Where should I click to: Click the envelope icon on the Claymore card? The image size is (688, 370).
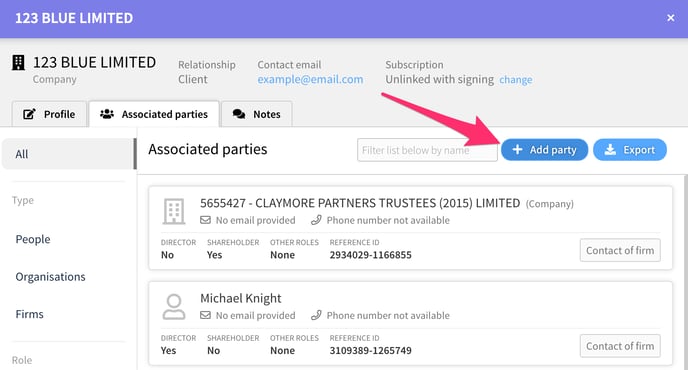pyautogui.click(x=205, y=220)
